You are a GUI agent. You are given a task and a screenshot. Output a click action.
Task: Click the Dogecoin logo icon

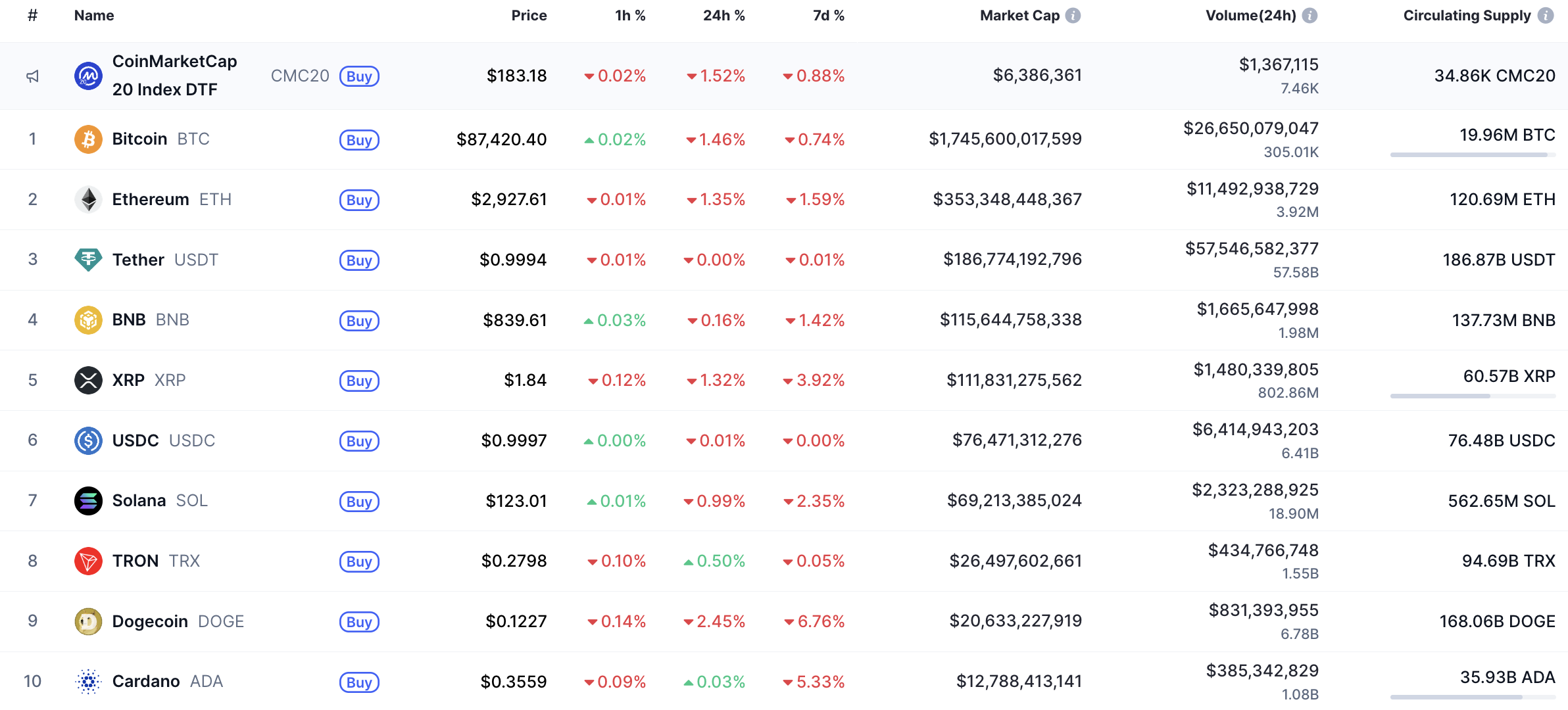click(88, 621)
